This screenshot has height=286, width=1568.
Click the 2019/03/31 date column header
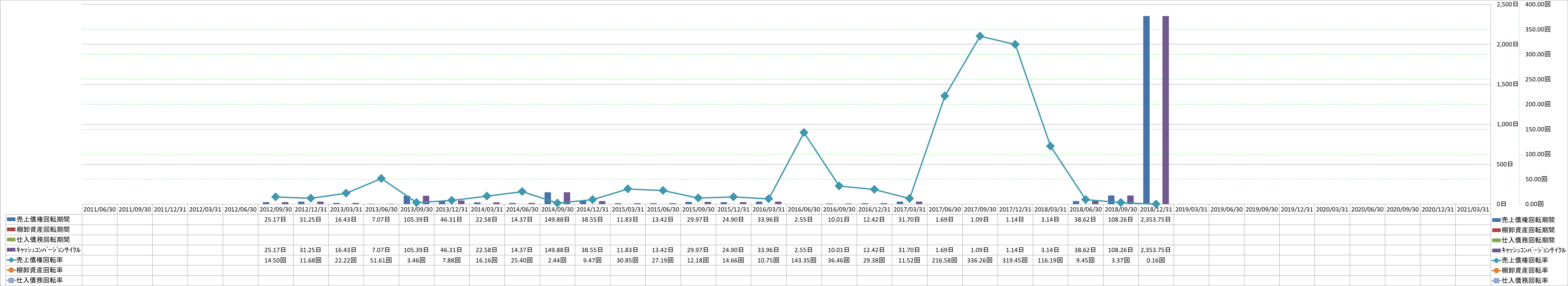pyautogui.click(x=1191, y=209)
